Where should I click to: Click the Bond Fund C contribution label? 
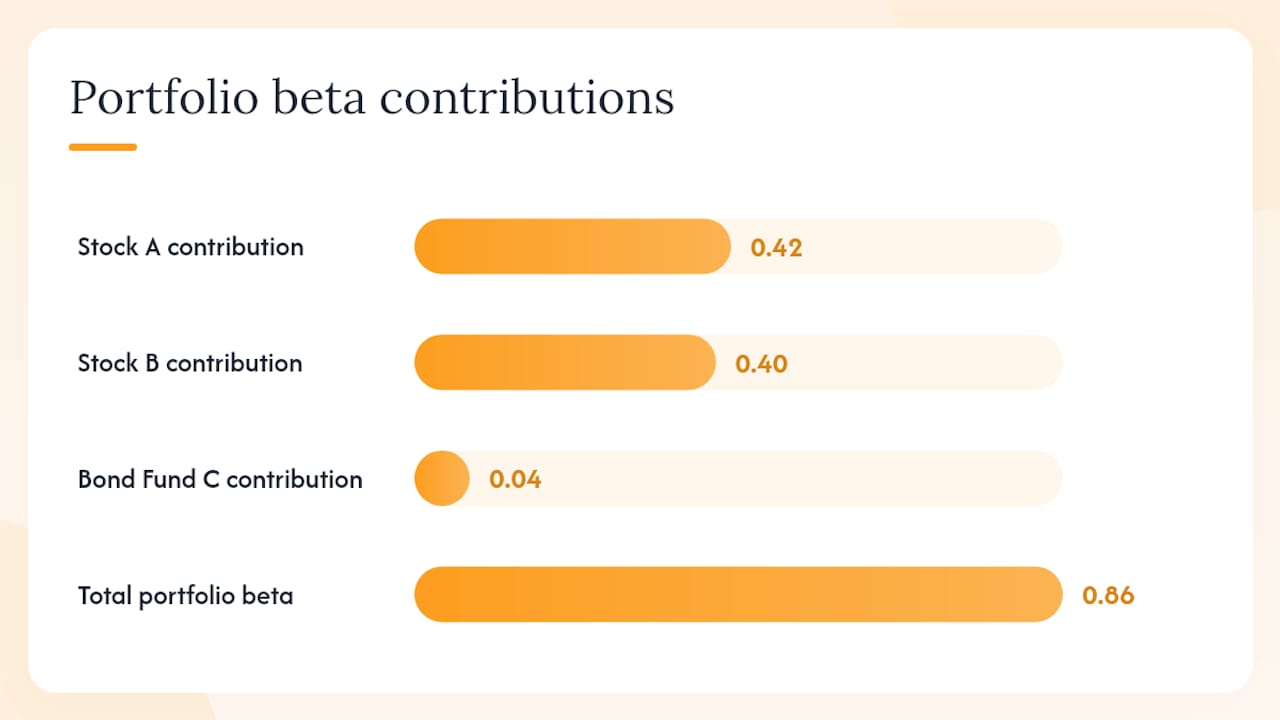coord(220,479)
